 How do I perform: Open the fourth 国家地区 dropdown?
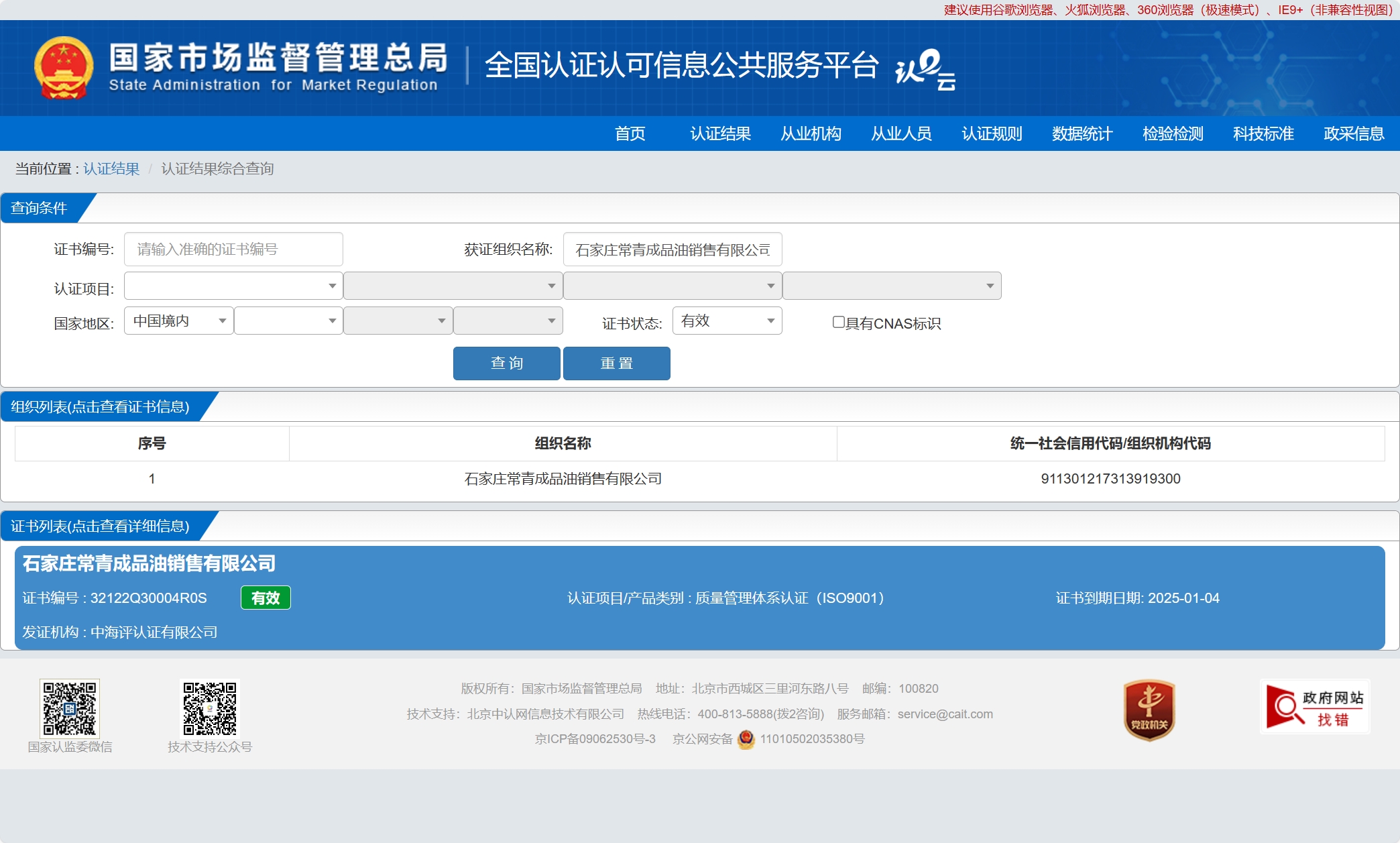point(508,321)
